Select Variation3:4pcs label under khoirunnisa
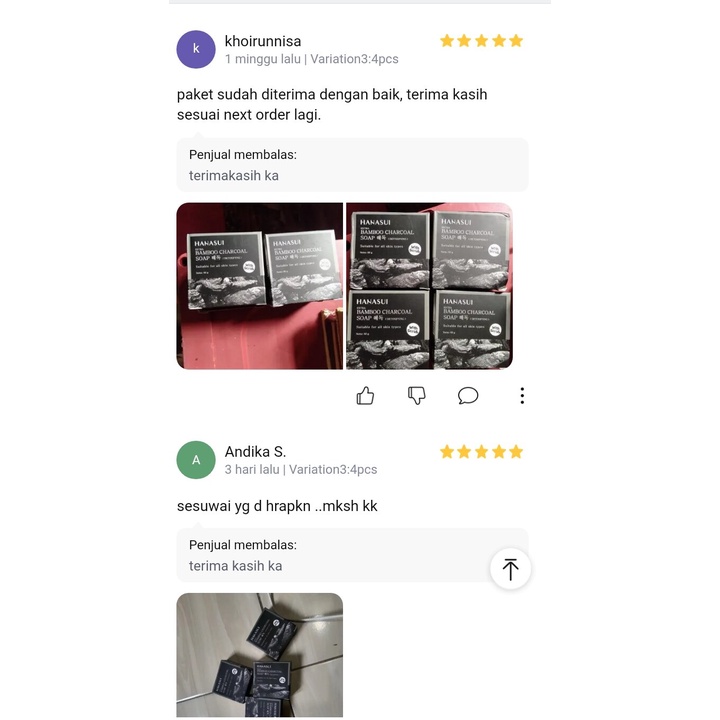Viewport: 720px width, 720px height. [354, 59]
